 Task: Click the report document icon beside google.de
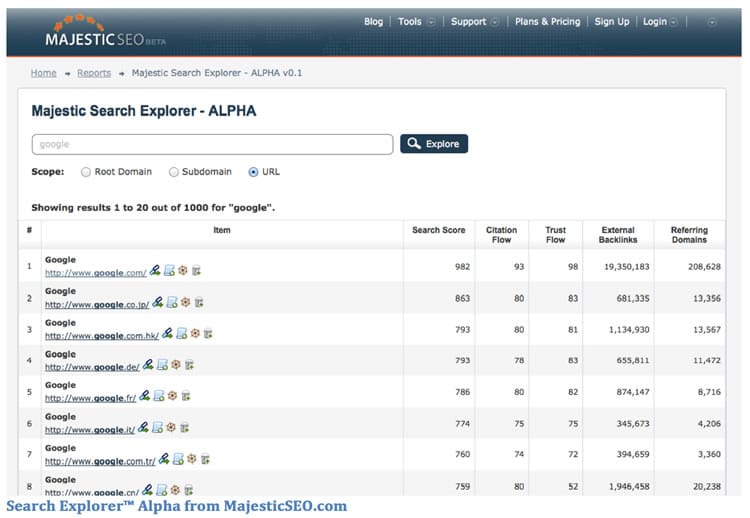coord(163,365)
